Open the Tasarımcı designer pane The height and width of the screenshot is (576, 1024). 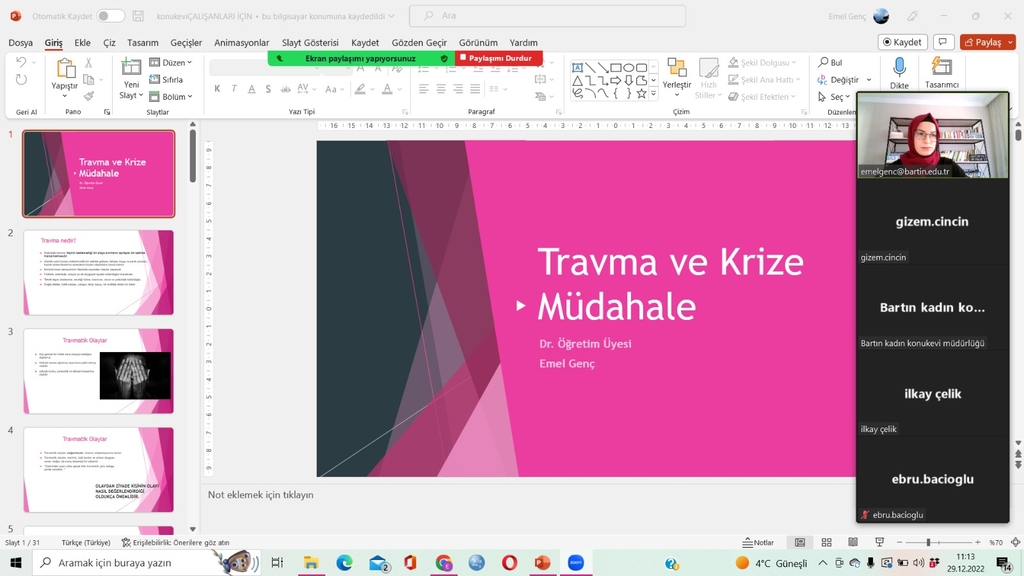coord(941,68)
